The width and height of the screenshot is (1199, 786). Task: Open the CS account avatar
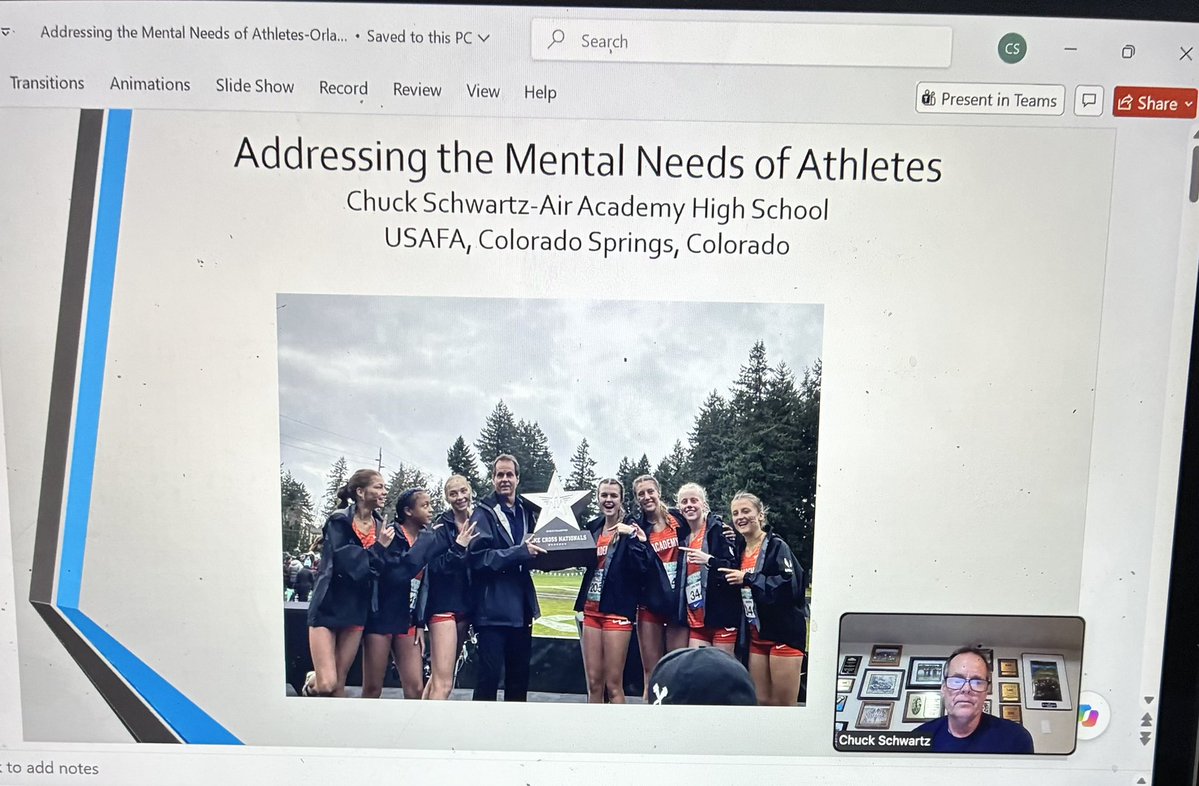1012,49
